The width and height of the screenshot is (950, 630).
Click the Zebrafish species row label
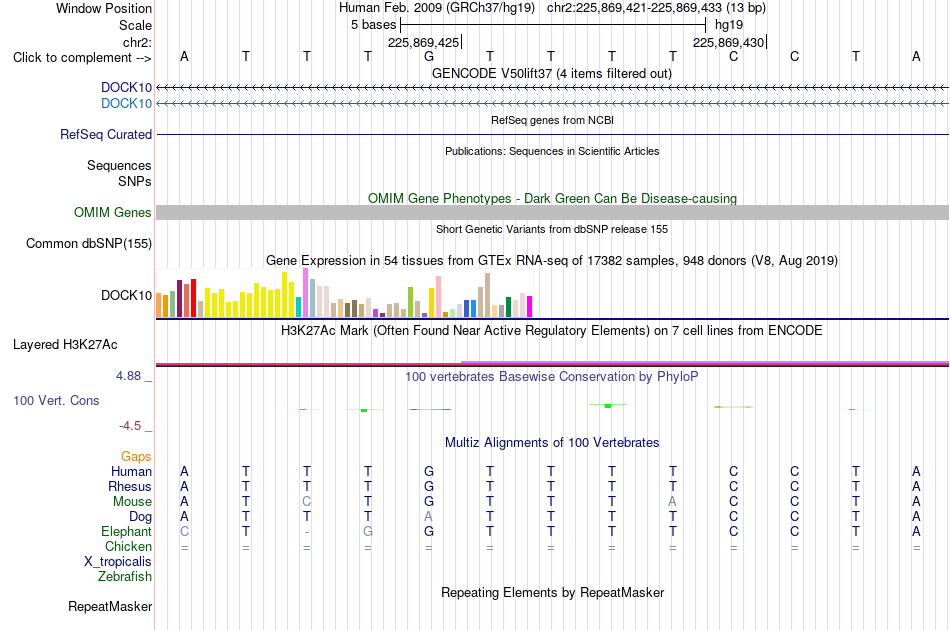point(125,577)
